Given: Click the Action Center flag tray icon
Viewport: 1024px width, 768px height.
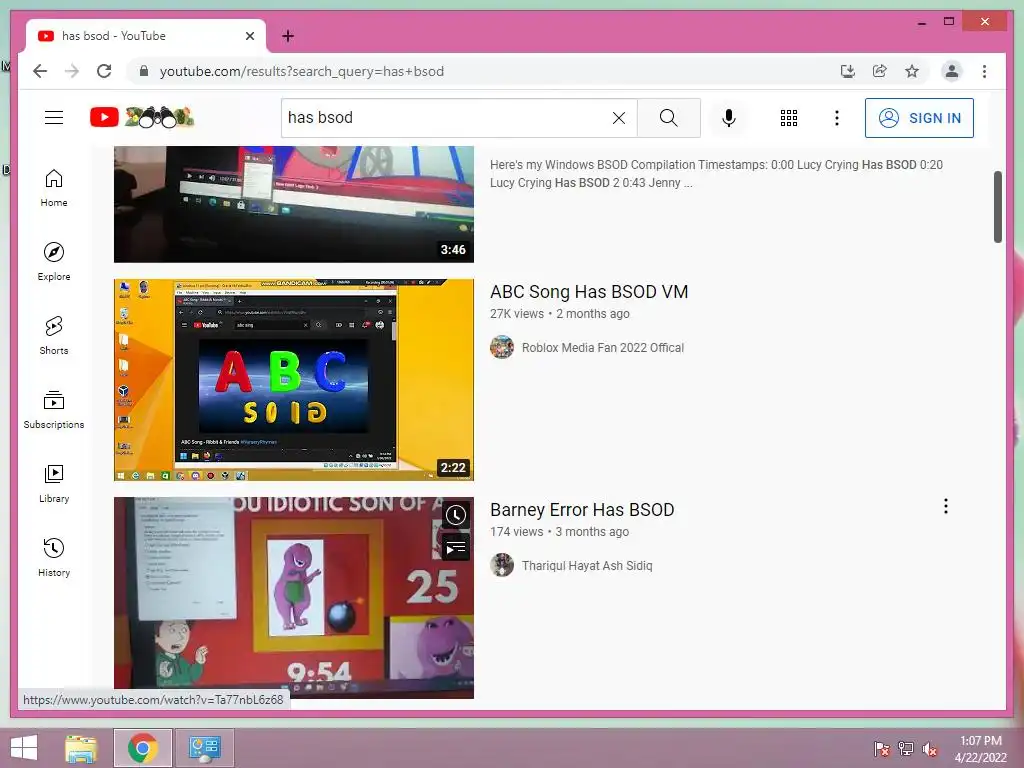Looking at the screenshot, I should (881, 748).
